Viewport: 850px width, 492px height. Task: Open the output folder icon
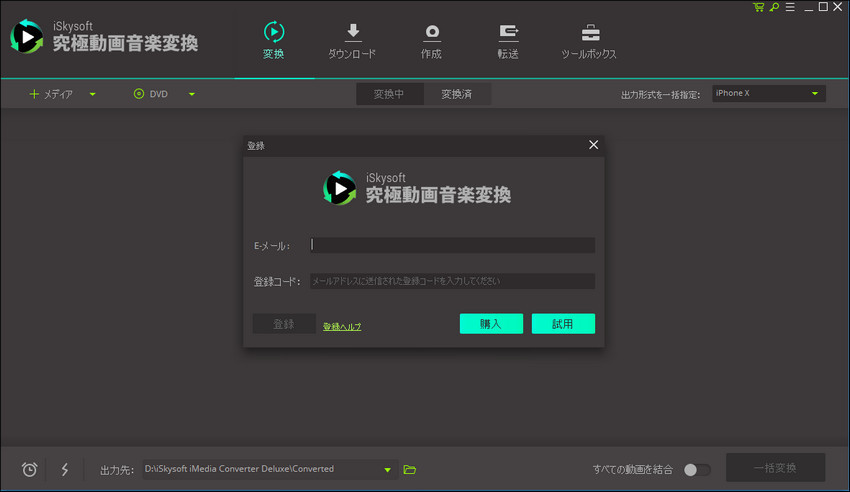410,469
